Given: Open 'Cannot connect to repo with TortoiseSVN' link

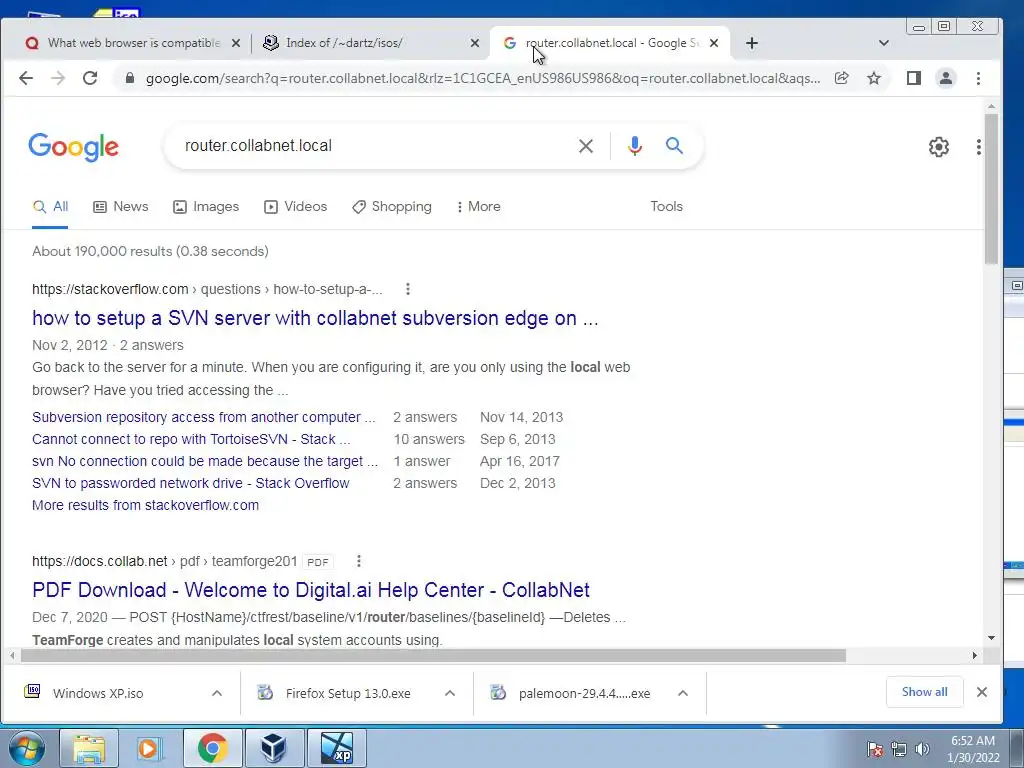Looking at the screenshot, I should pyautogui.click(x=191, y=439).
